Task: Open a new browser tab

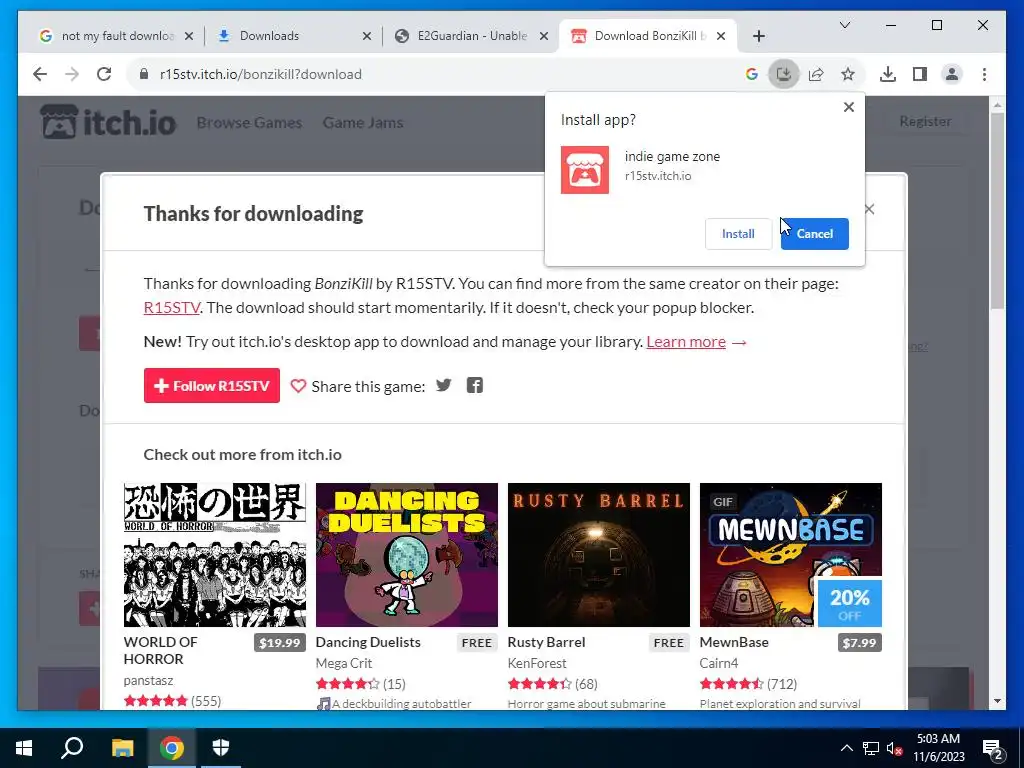Action: point(758,37)
